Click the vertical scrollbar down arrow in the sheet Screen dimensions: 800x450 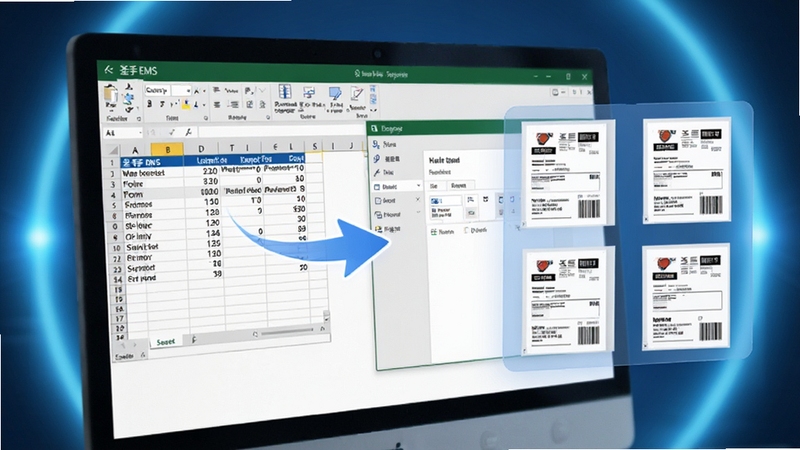click(326, 318)
